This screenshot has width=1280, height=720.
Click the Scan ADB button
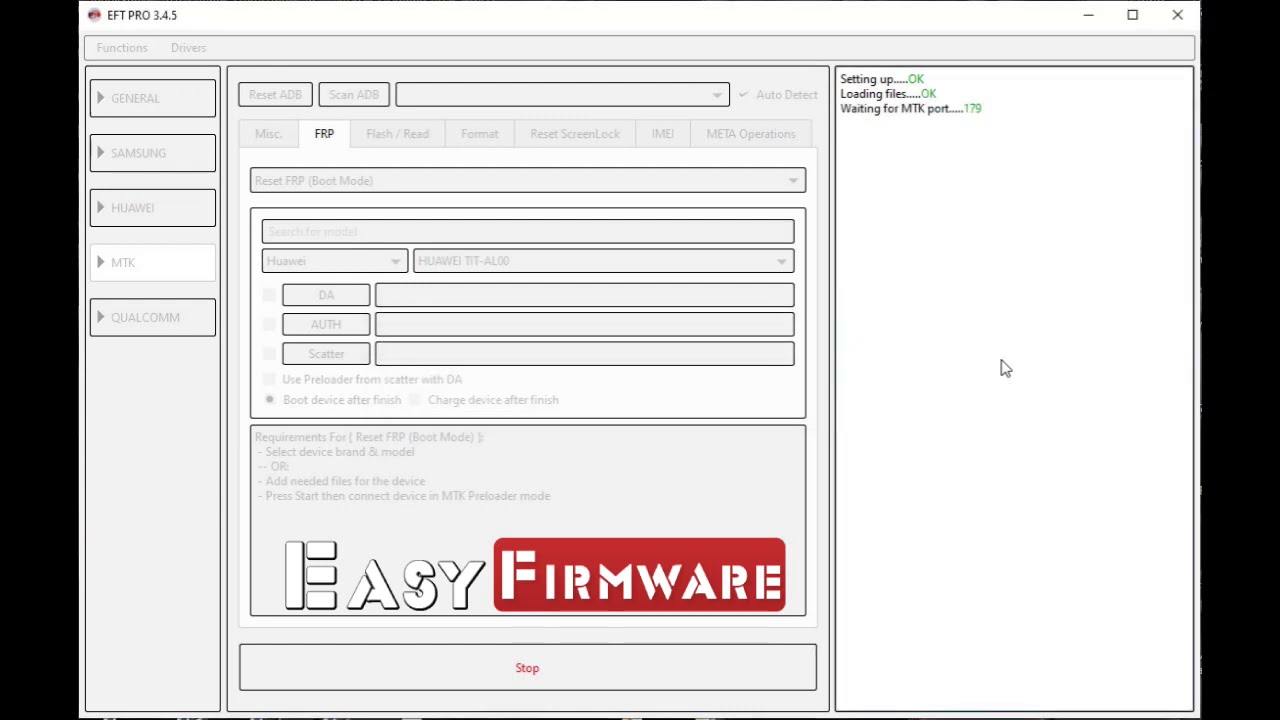354,94
